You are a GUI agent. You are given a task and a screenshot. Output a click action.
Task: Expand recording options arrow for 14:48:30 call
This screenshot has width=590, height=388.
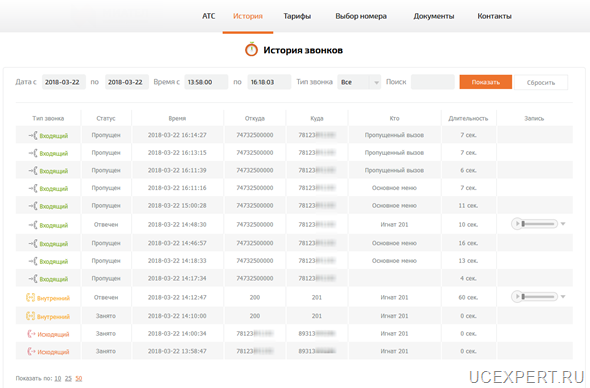(x=563, y=224)
